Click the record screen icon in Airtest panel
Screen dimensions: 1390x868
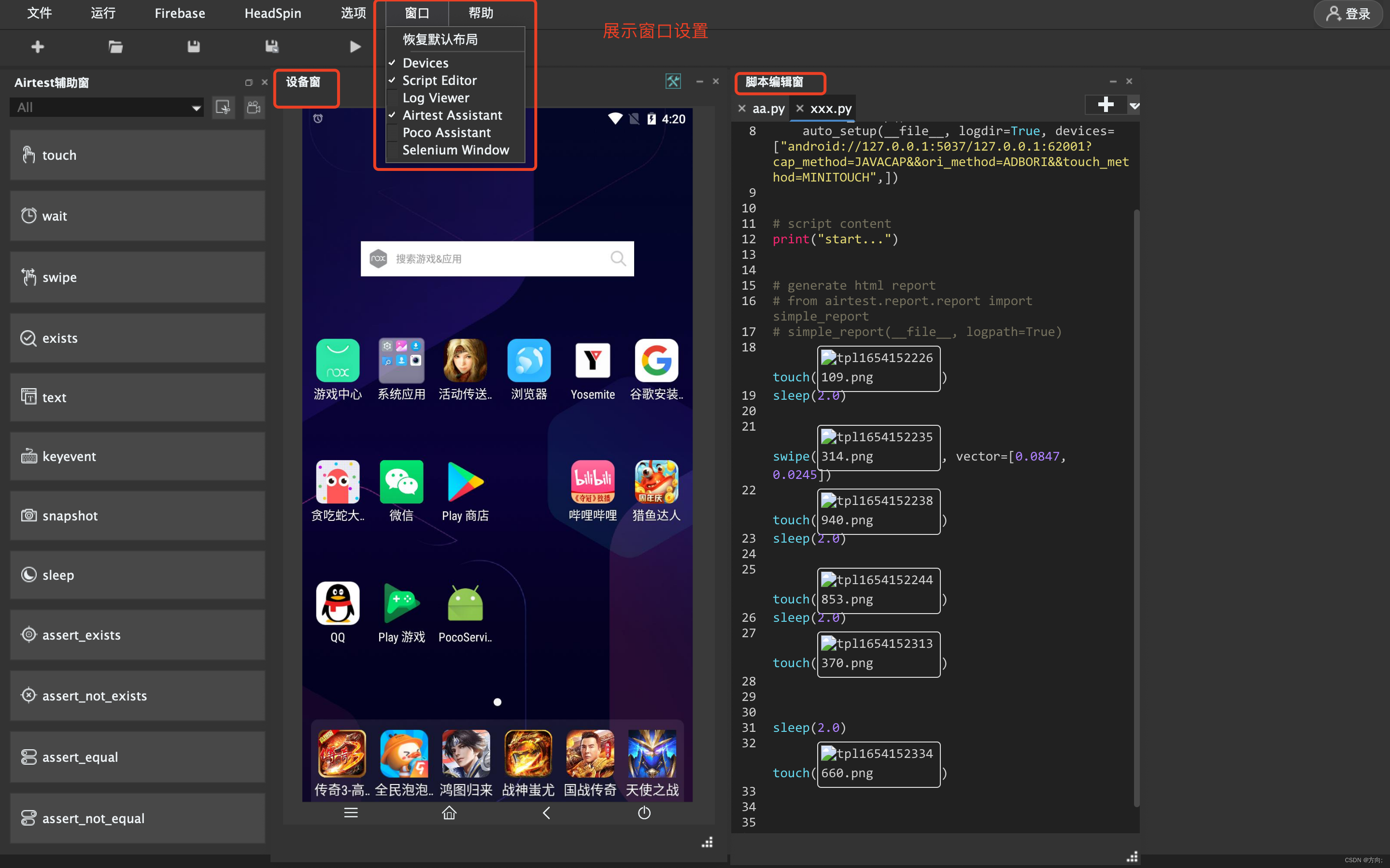(x=254, y=107)
